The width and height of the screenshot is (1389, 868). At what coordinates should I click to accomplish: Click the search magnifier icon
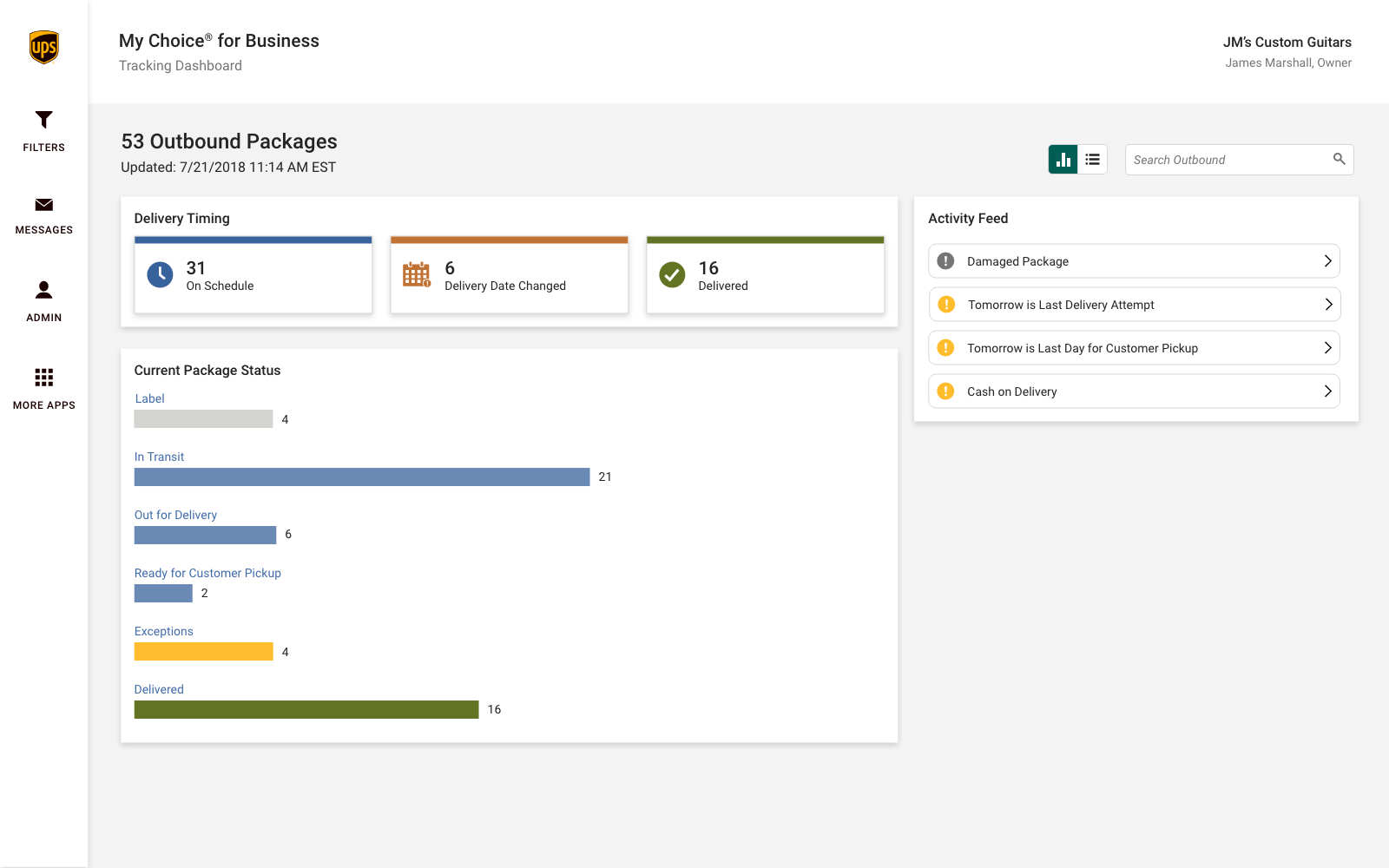tap(1339, 159)
